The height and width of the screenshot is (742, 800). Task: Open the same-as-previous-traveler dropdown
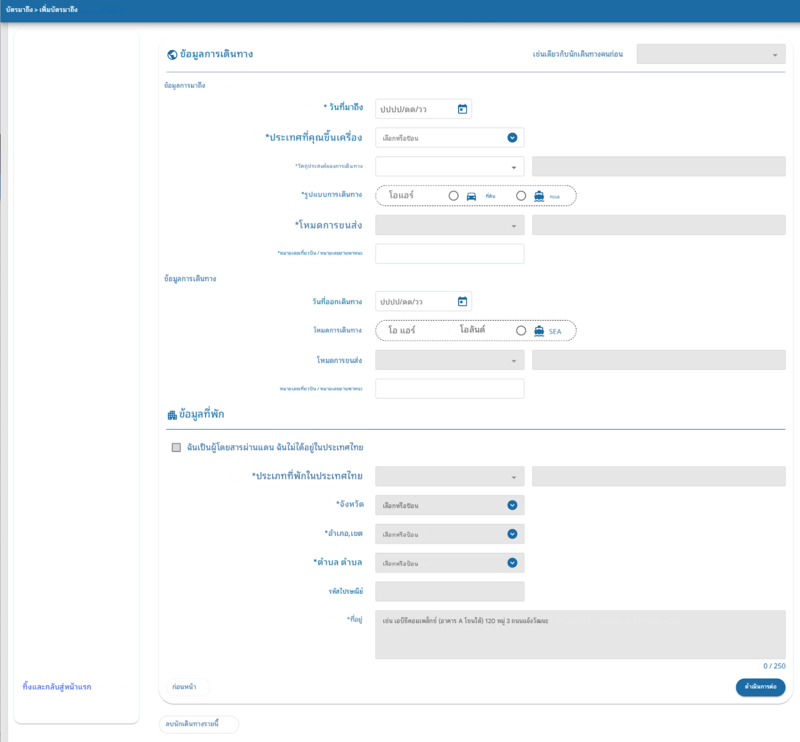(x=710, y=54)
